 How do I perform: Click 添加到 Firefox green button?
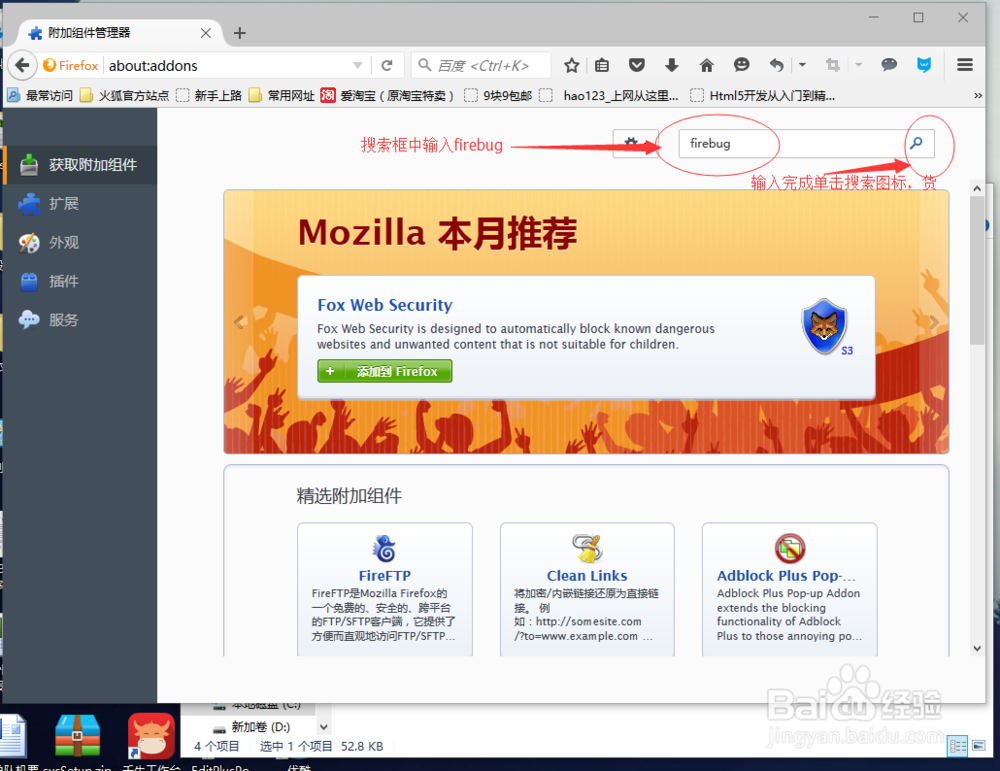click(385, 371)
